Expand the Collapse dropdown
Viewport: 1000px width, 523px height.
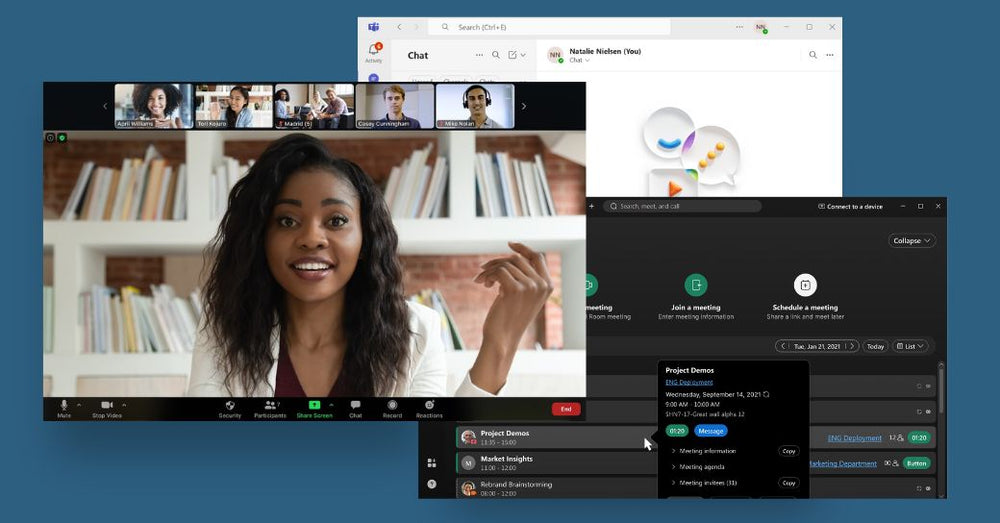pos(911,241)
